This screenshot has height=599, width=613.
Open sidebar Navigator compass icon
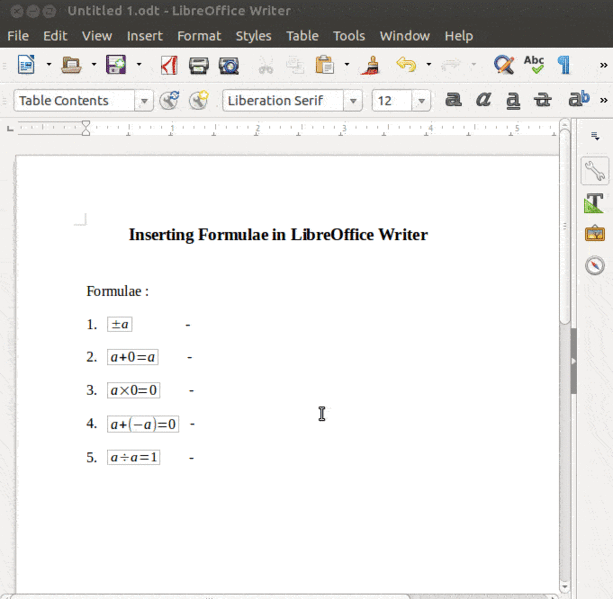595,265
